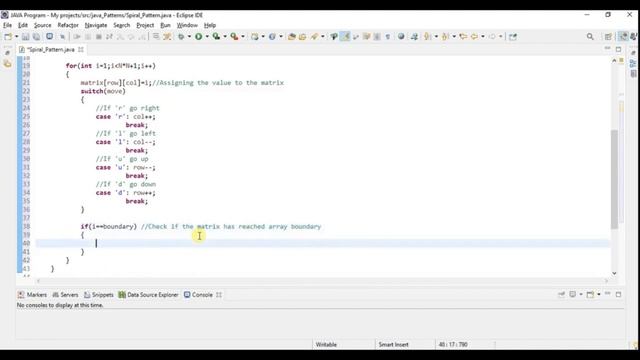Screen dimensions: 640x360
Task: Open the Coverage dropdown arrow
Action: (x=225, y=37)
